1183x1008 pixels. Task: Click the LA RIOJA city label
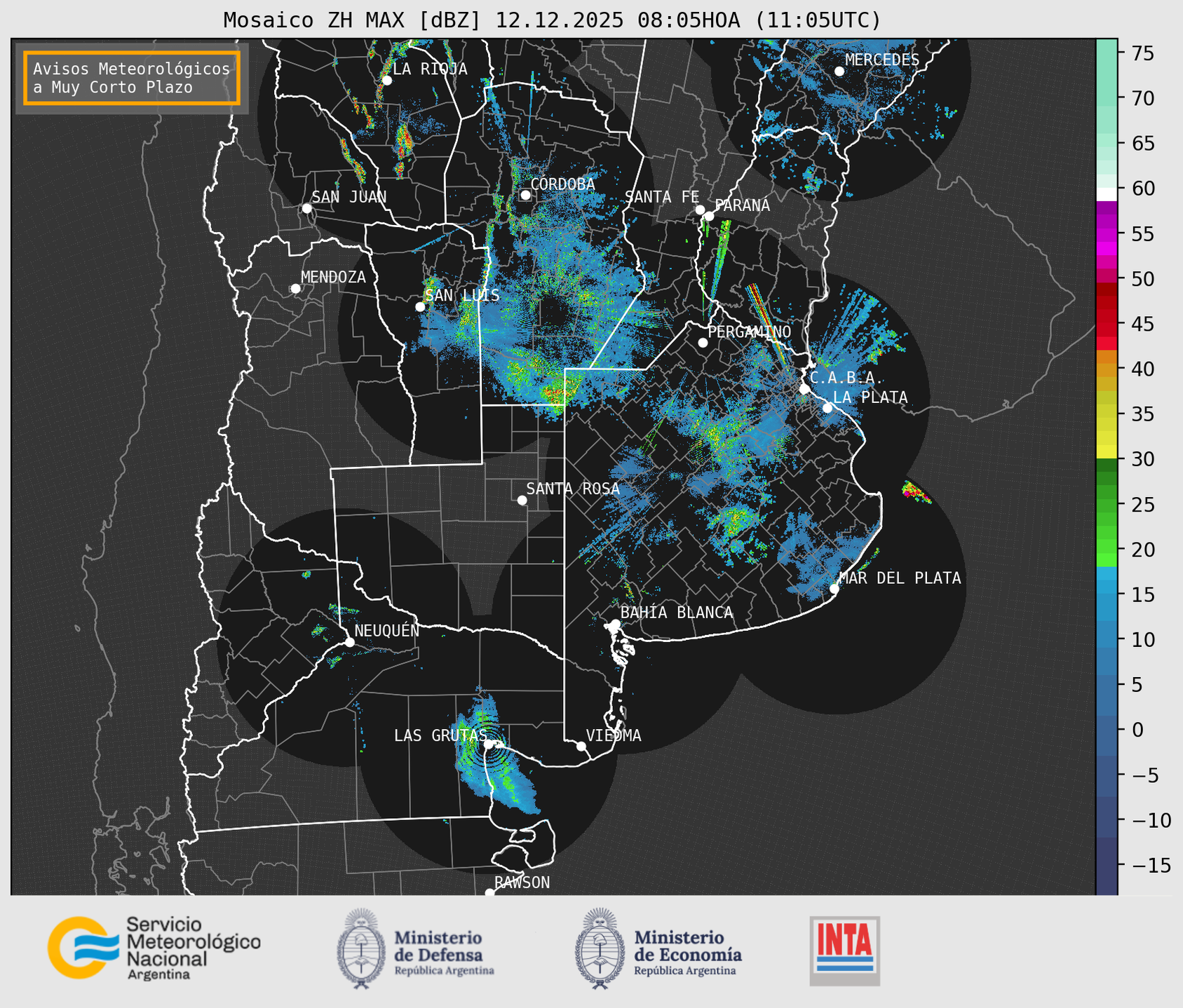pyautogui.click(x=429, y=69)
